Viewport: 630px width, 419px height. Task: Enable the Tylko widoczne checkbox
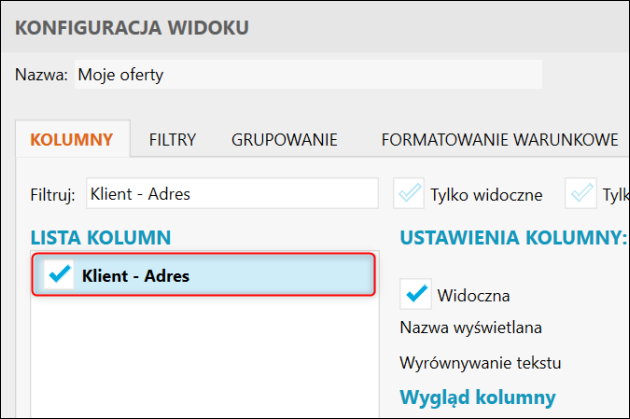tap(409, 194)
